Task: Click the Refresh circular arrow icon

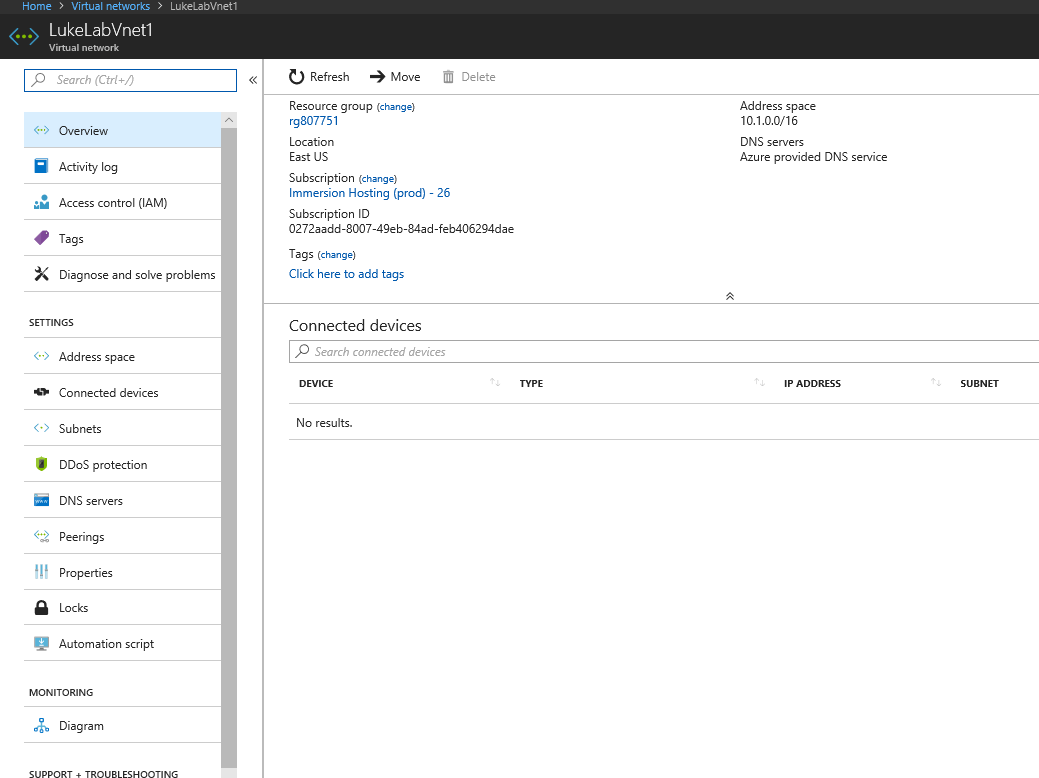Action: point(296,77)
